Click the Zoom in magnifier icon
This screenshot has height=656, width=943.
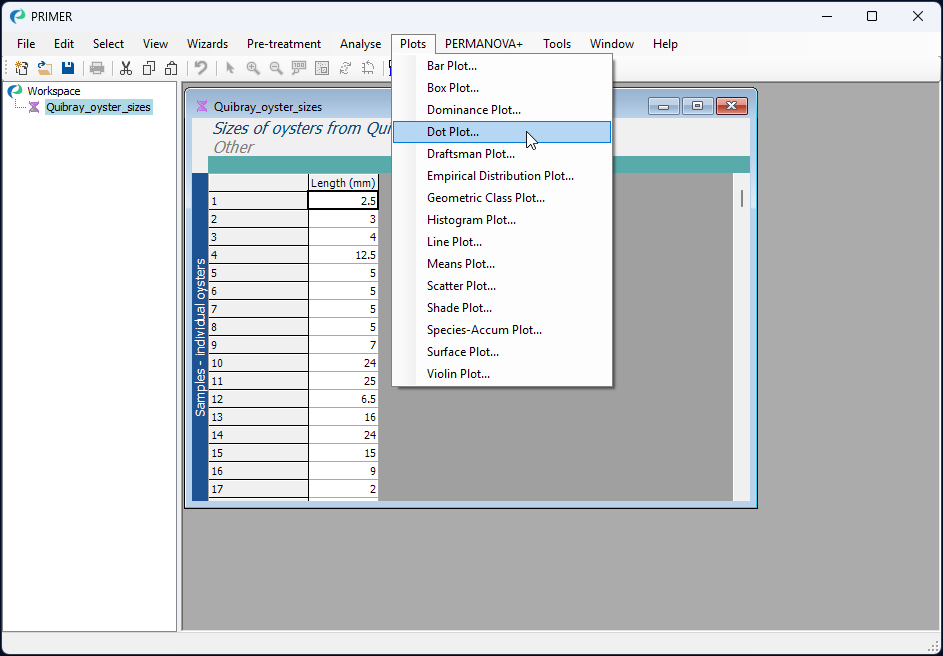[253, 68]
